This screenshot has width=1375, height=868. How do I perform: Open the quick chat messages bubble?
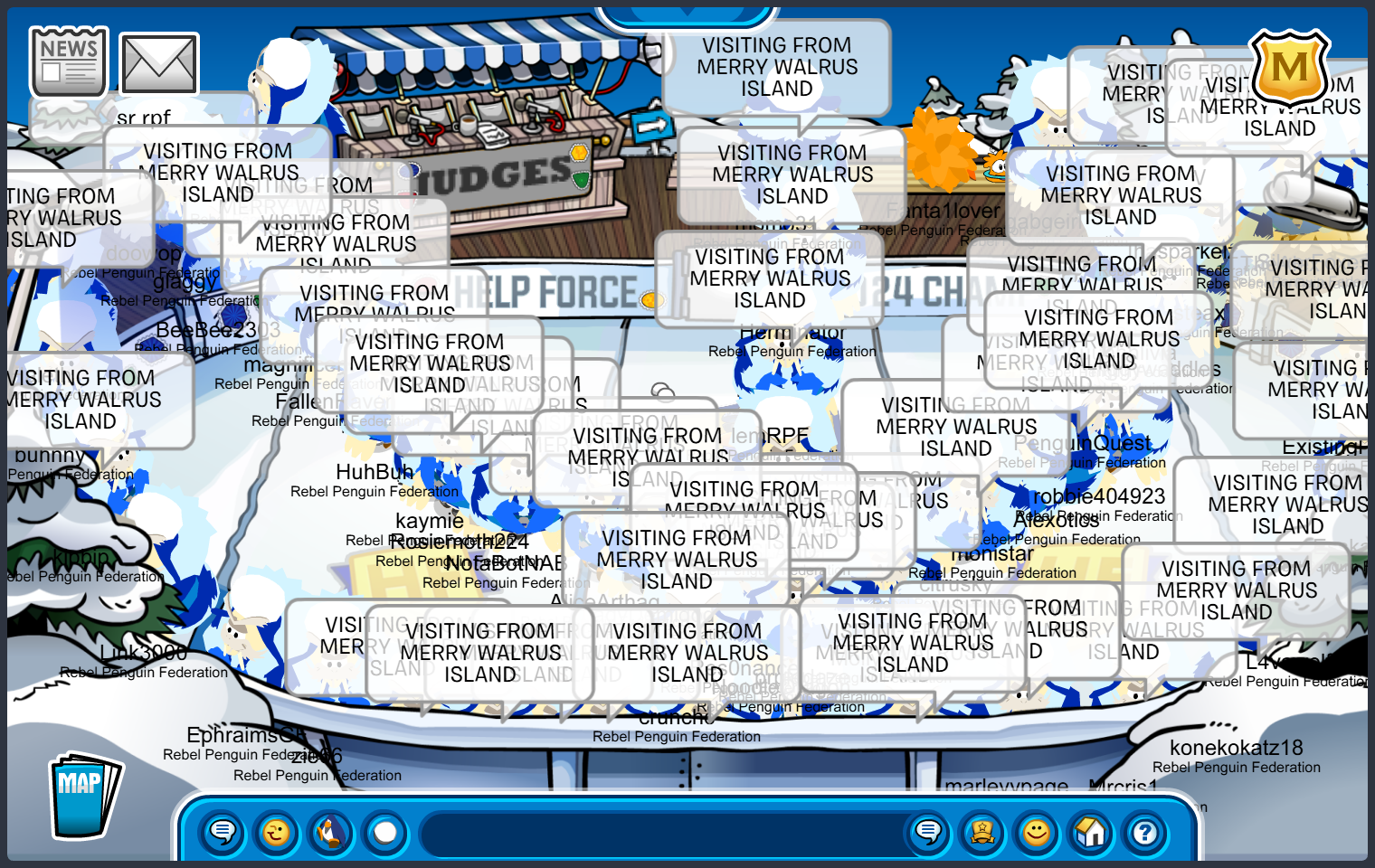click(223, 832)
